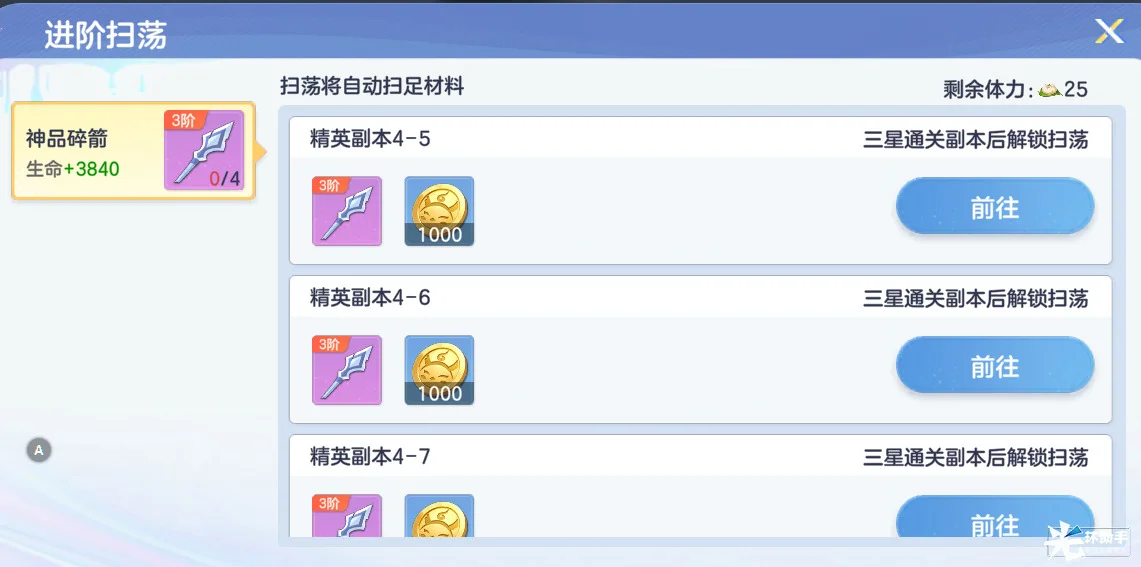Click the 精英副本4-6 stage title

(370, 298)
